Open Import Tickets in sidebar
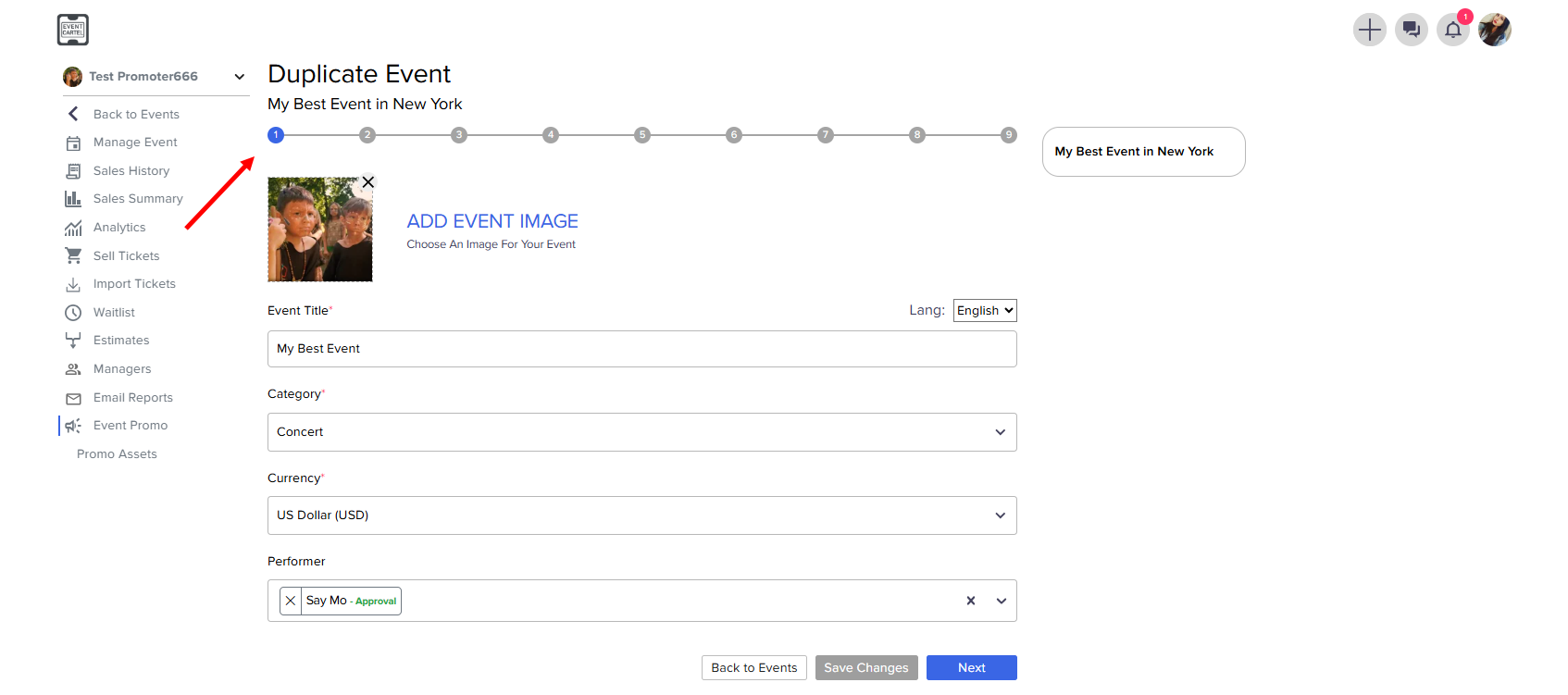Screen dimensions: 1568x695 point(134,284)
